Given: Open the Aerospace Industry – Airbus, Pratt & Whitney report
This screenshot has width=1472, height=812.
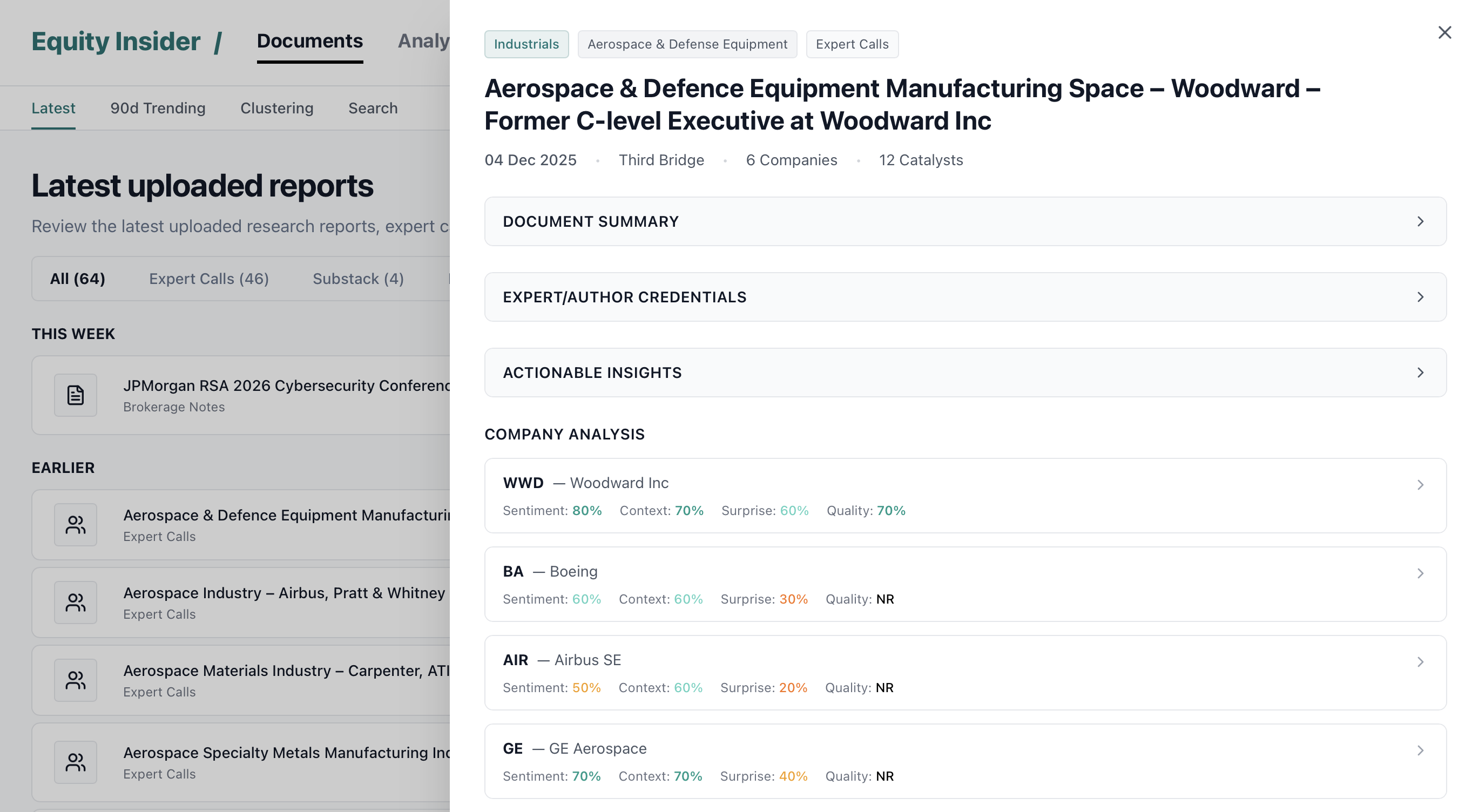Looking at the screenshot, I should point(241,603).
